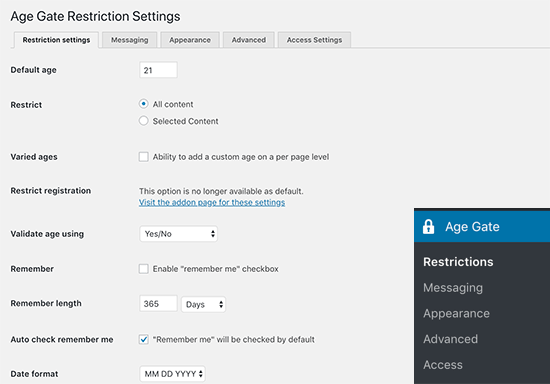Select the Restriction settings tab
The height and width of the screenshot is (384, 550).
pos(56,40)
